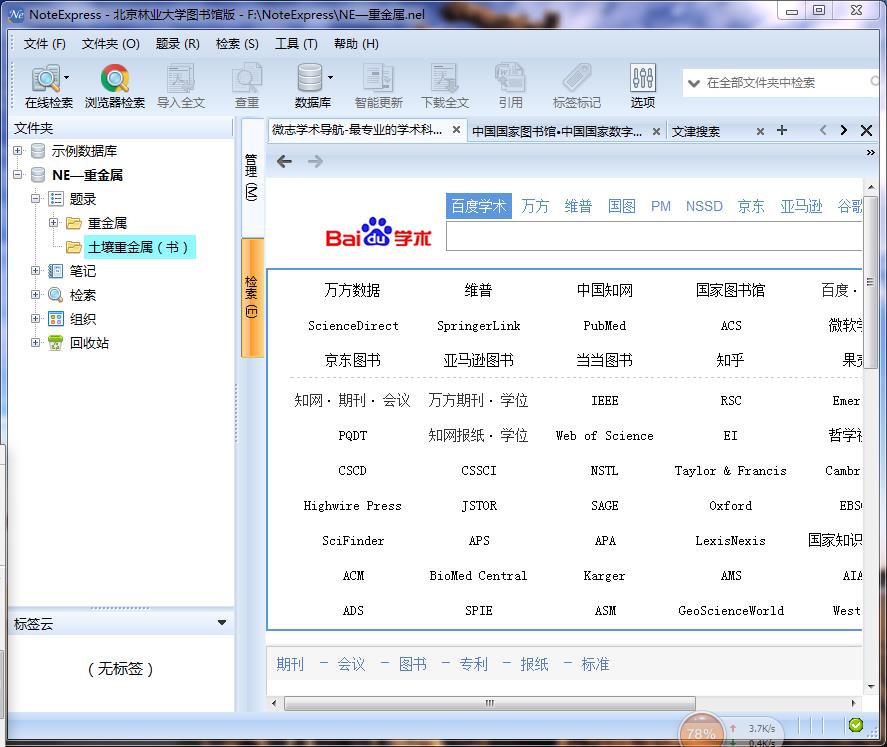Select the 示例数据库 database icon
This screenshot has width=887, height=747.
(38, 151)
